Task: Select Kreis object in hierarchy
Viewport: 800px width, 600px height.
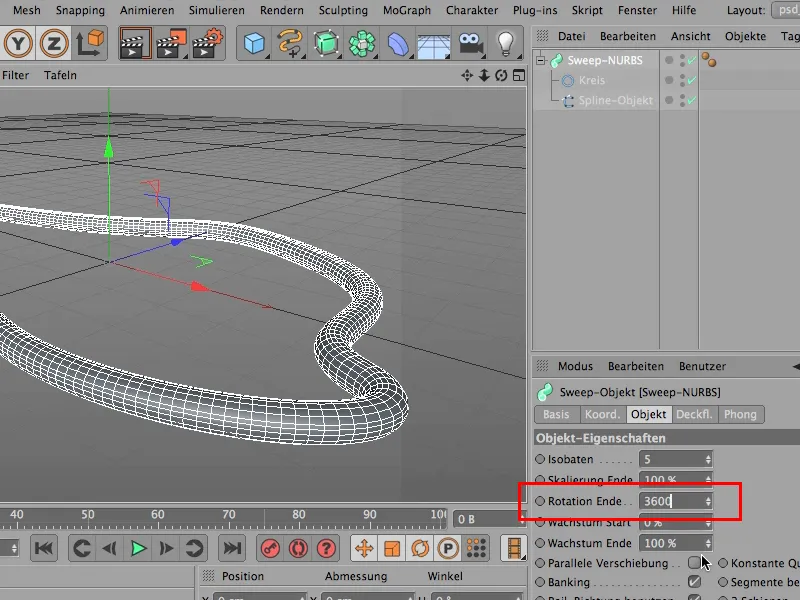Action: point(592,80)
